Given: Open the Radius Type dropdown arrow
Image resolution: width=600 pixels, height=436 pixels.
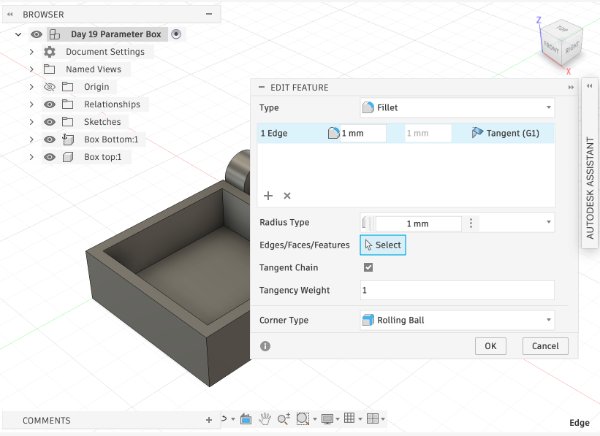Looking at the screenshot, I should pyautogui.click(x=548, y=222).
